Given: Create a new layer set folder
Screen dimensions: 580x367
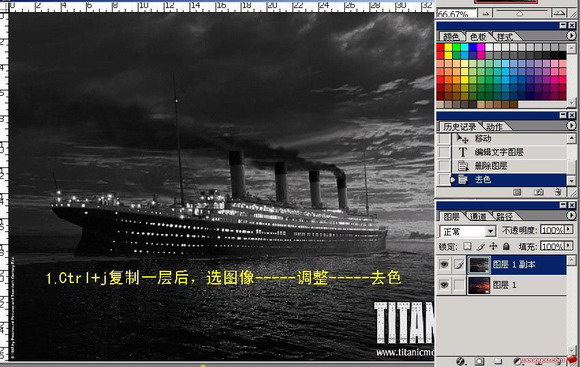Looking at the screenshot, I should (498, 361).
